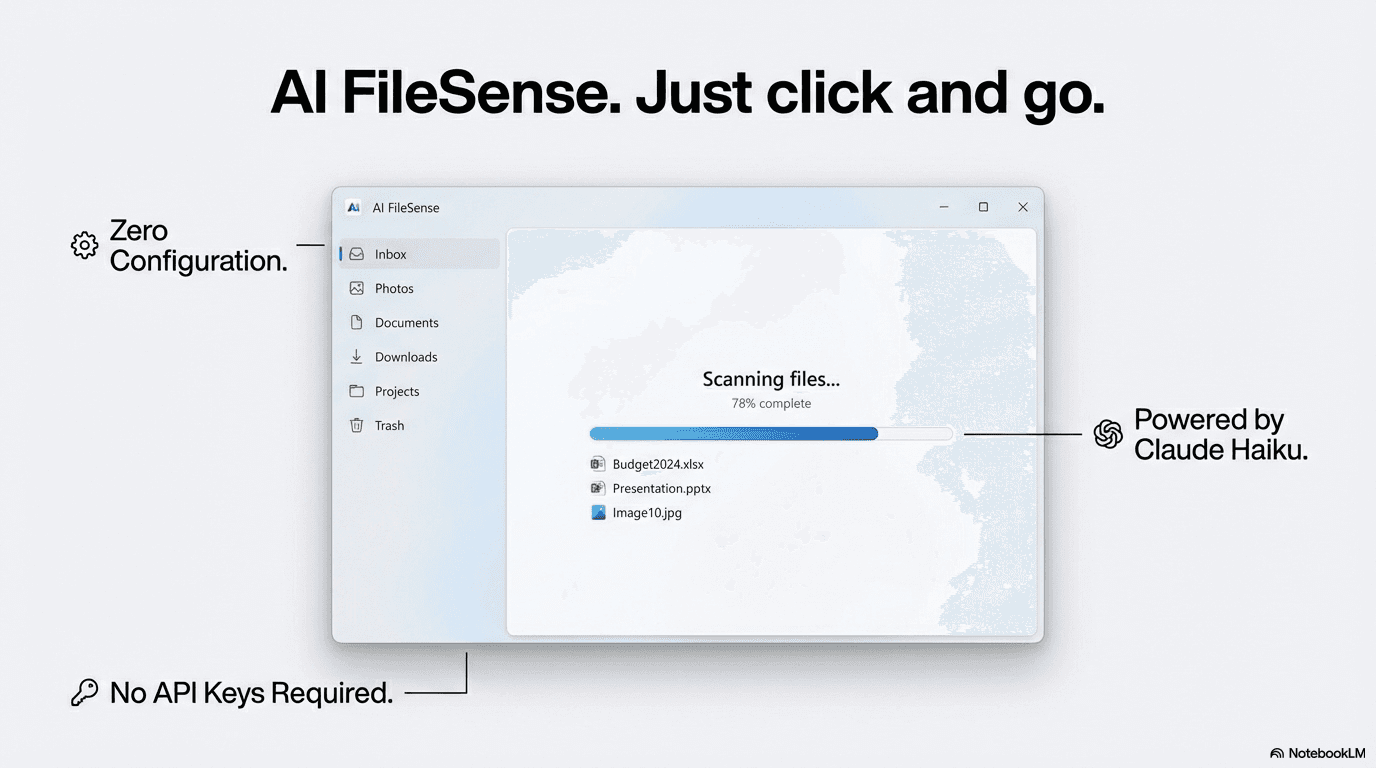Click the PowerPoint icon for Presentation.pptx
This screenshot has width=1376, height=768.
pos(598,488)
